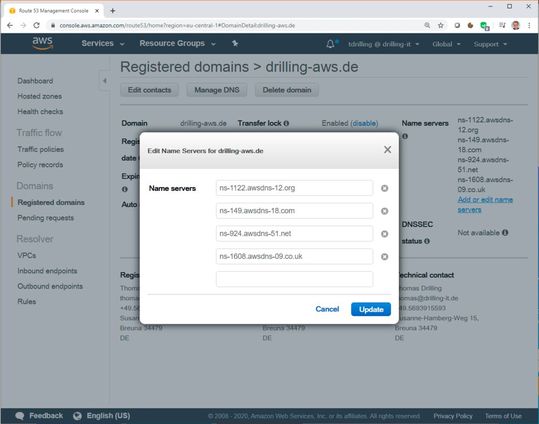Open the Support dropdown
539x424 pixels.
[490, 44]
